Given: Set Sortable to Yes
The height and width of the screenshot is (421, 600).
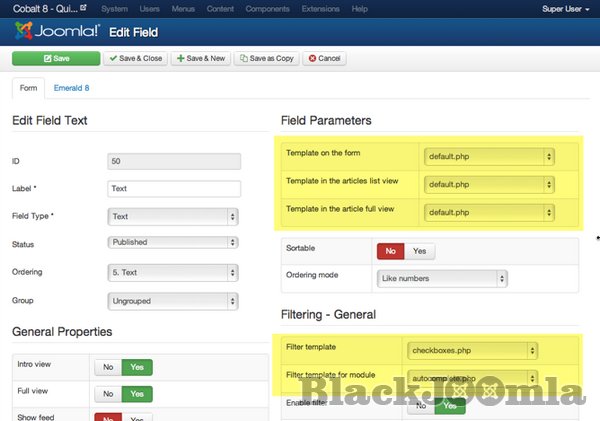Looking at the screenshot, I should (x=419, y=251).
